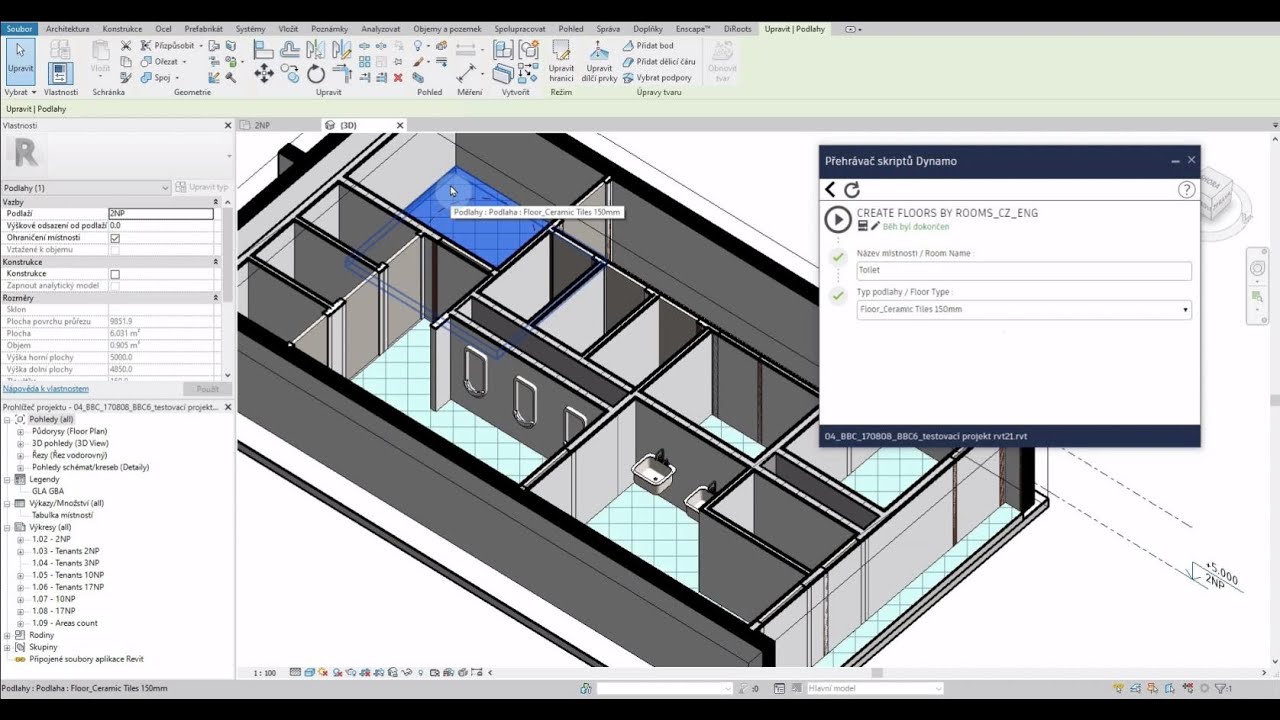Screen dimensions: 1280x720
Task: Click the Align tool icon in Upravit panel
Action: [x=264, y=49]
